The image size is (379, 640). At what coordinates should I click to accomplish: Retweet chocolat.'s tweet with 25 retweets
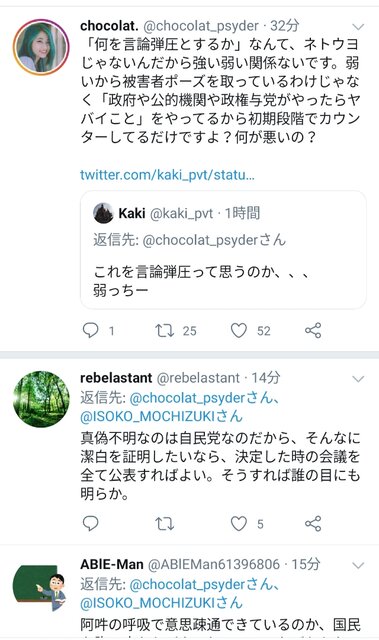[x=165, y=330]
